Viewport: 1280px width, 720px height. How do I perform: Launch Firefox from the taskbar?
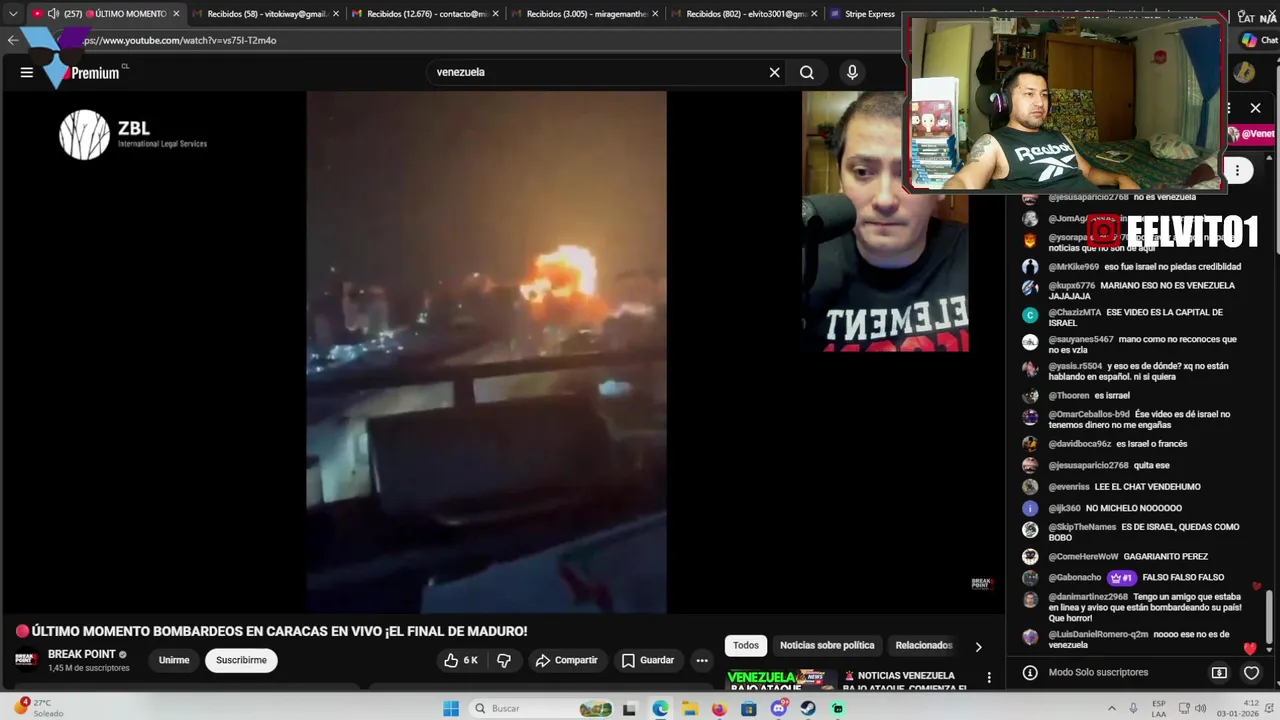(719, 709)
